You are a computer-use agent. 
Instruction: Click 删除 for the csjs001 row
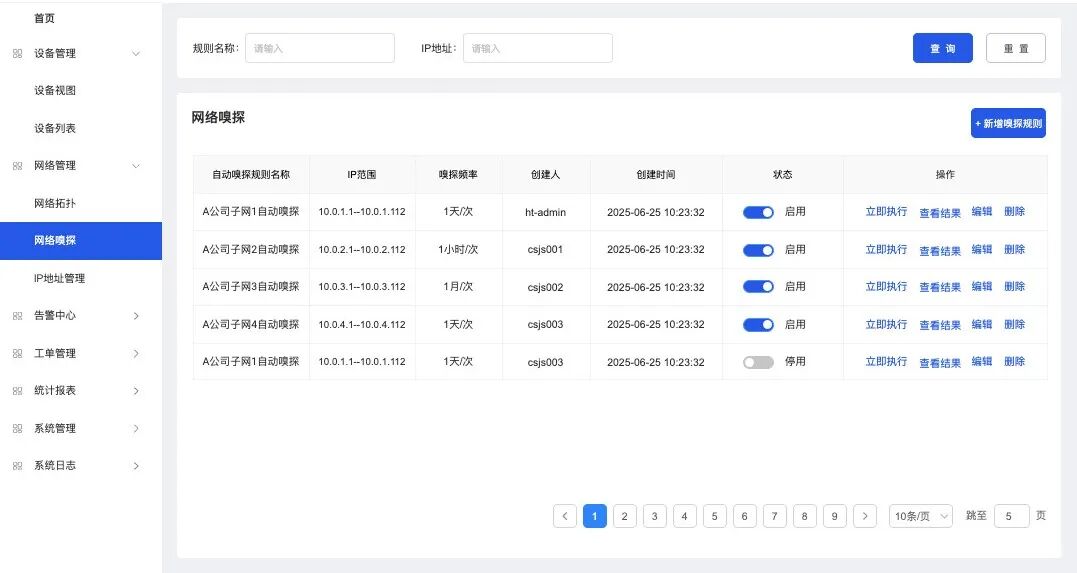(x=1014, y=249)
